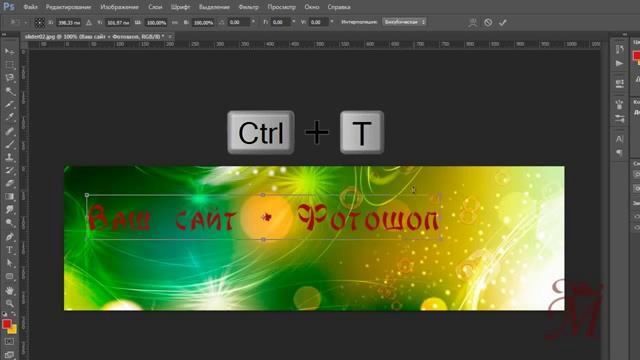Pick a reference point location square

point(40,22)
